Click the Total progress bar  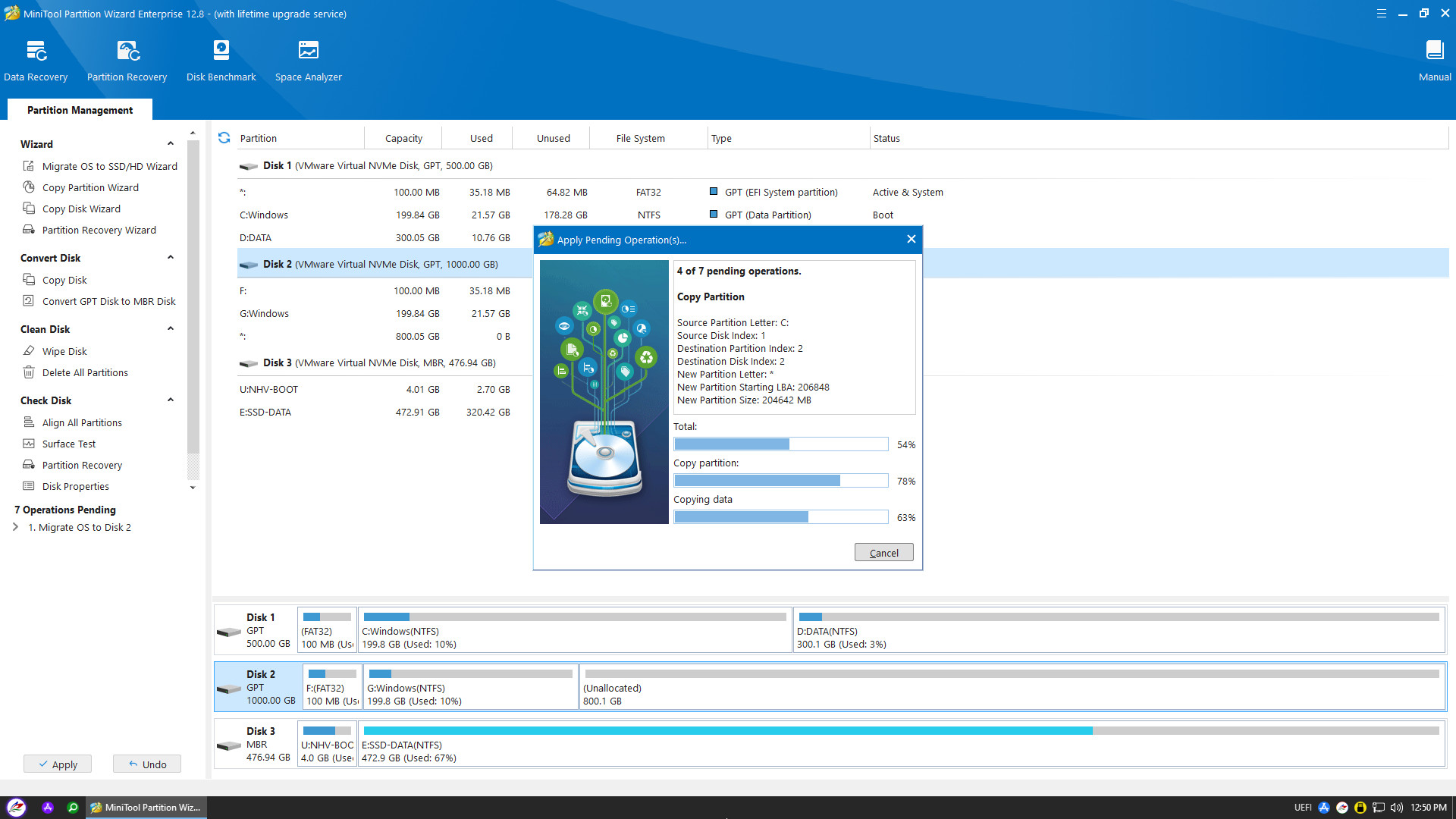point(780,444)
